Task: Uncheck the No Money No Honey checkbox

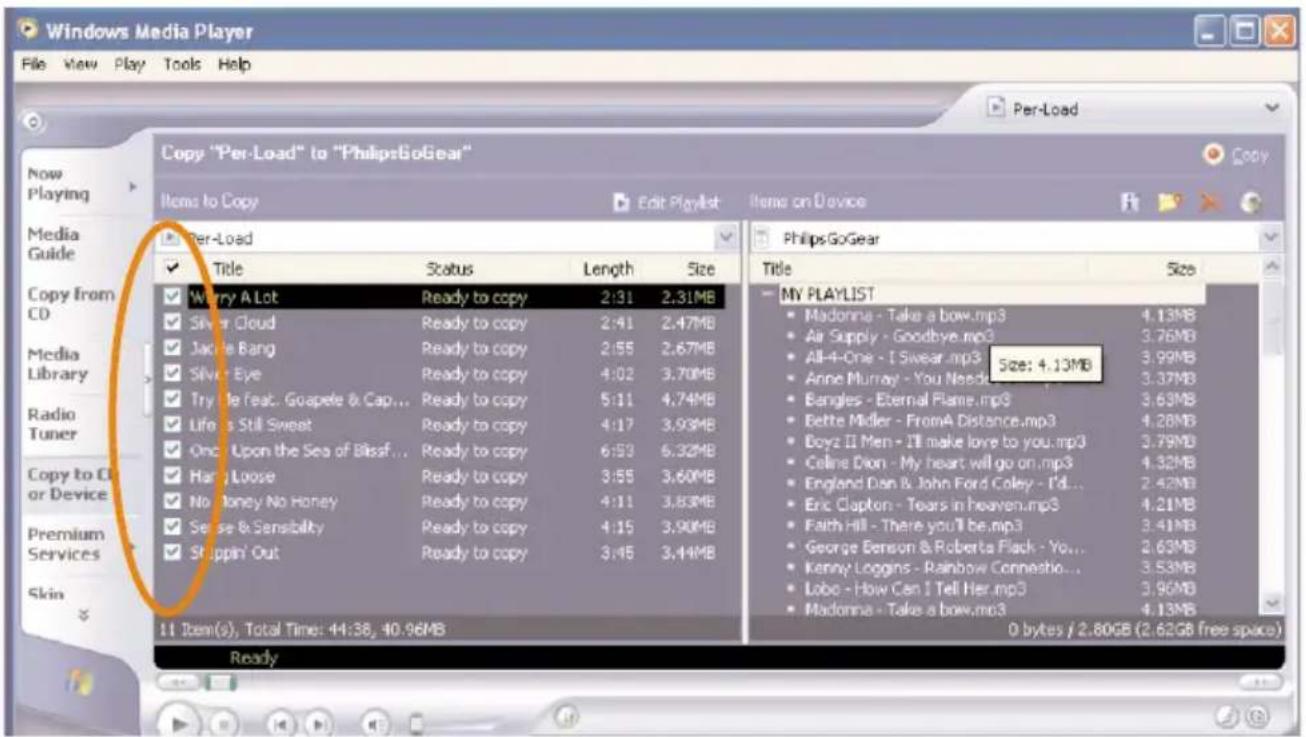Action: [172, 501]
